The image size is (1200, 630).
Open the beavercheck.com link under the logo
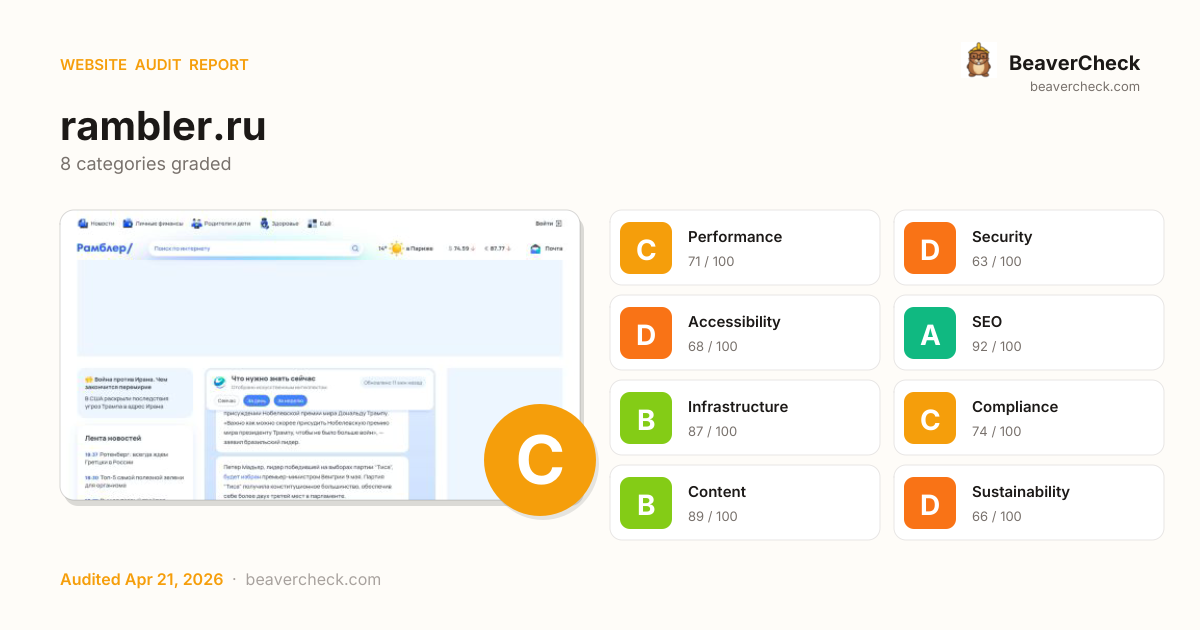[x=1084, y=87]
